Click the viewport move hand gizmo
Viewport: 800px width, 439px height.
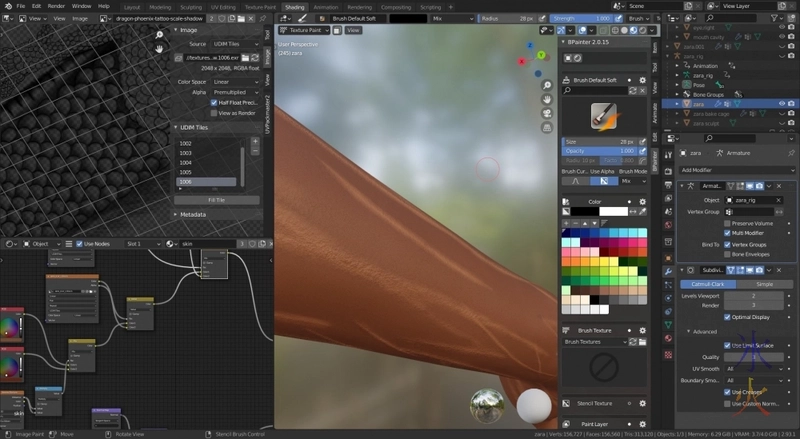click(547, 99)
